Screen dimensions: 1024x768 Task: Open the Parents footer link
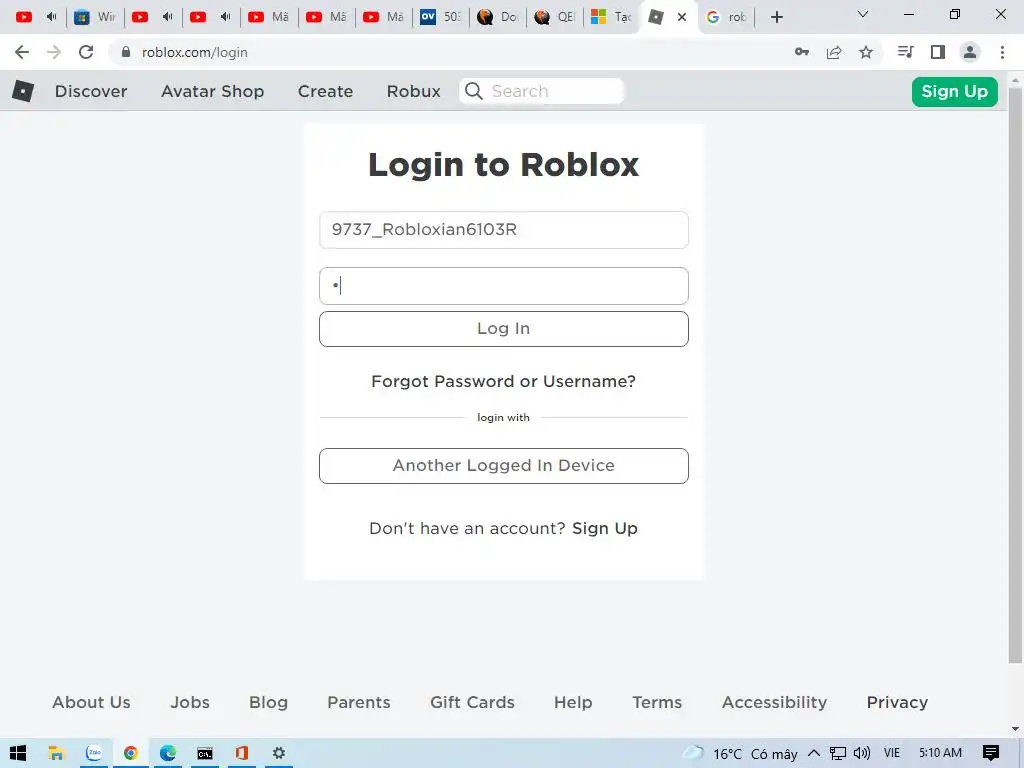[x=359, y=702]
